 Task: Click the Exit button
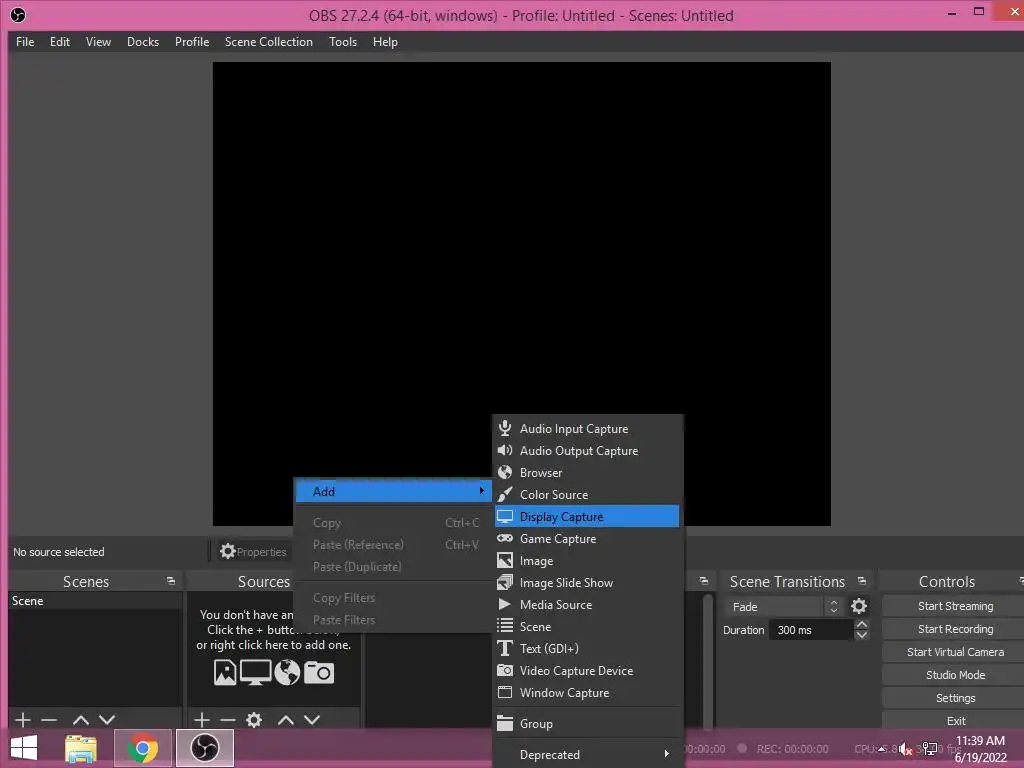tap(955, 720)
